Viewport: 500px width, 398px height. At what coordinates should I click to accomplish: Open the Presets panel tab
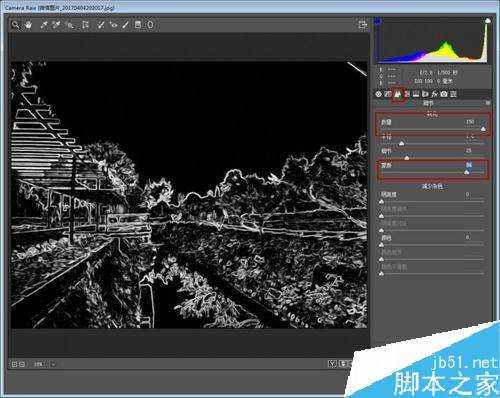click(453, 94)
